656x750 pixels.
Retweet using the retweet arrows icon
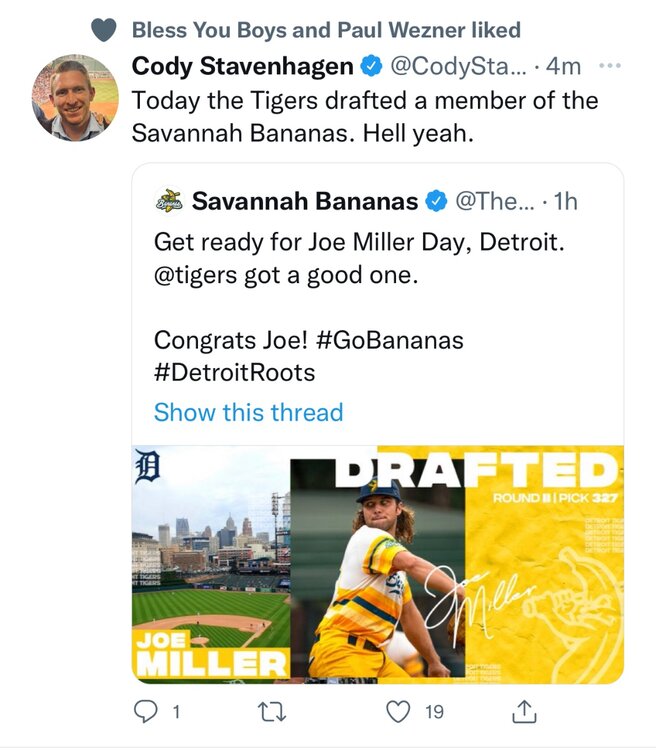point(272,712)
